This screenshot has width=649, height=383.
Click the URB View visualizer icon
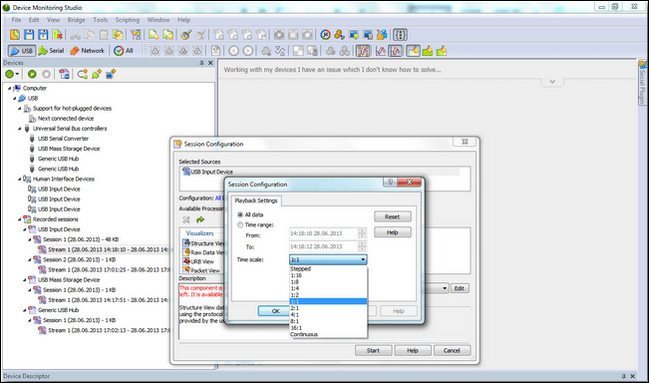[x=187, y=261]
